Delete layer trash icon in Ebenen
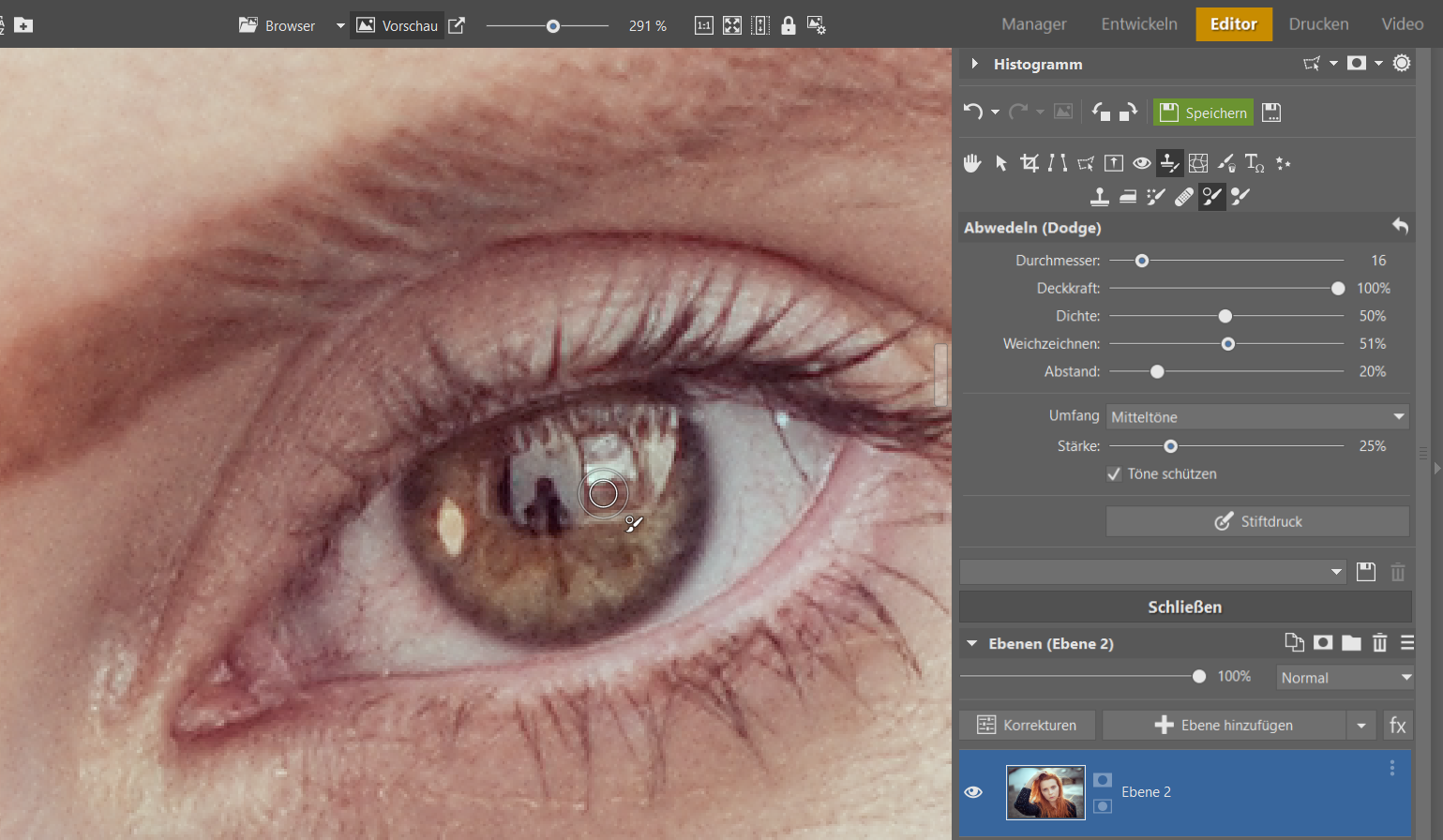1443x840 pixels. point(1379,642)
